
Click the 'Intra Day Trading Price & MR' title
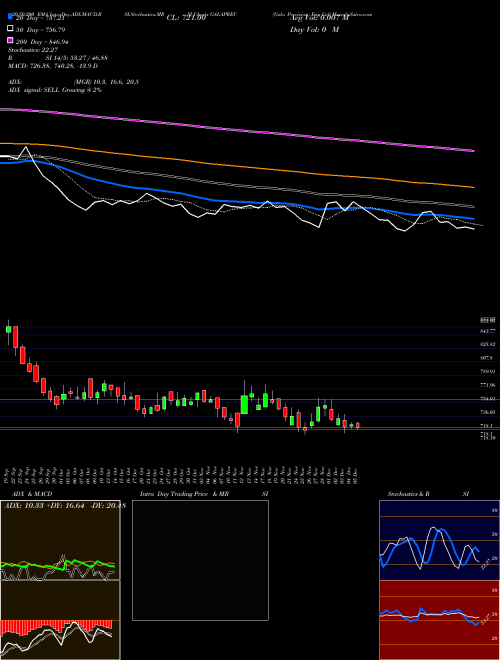click(x=184, y=494)
